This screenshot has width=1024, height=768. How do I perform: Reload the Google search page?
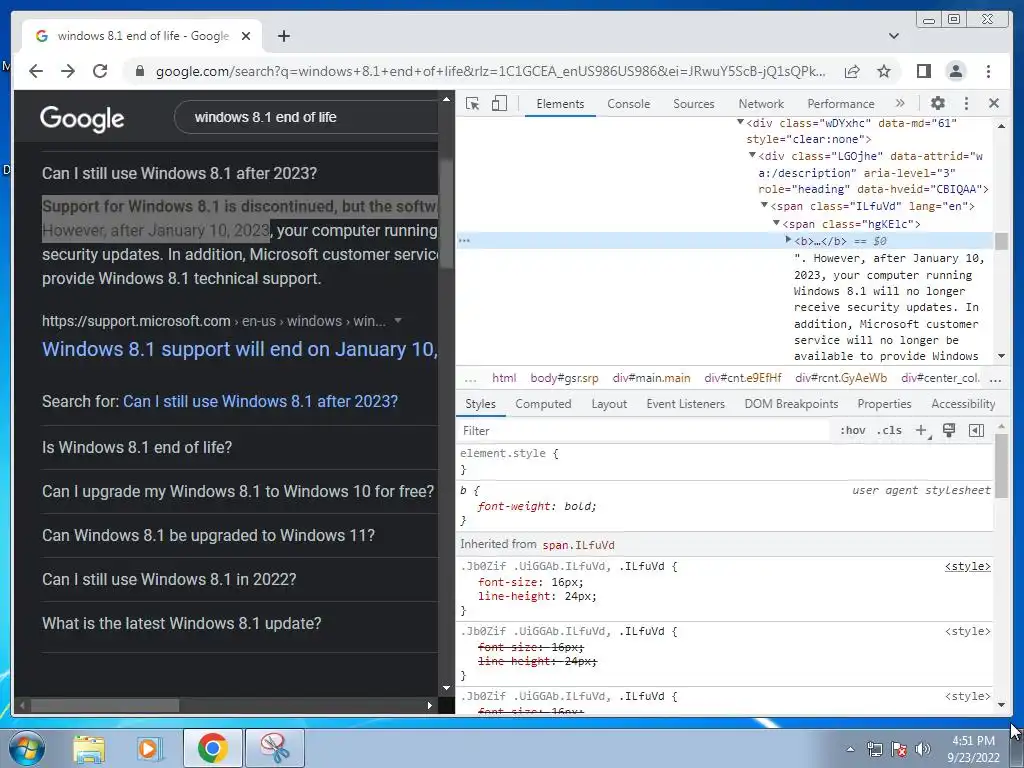tap(100, 71)
